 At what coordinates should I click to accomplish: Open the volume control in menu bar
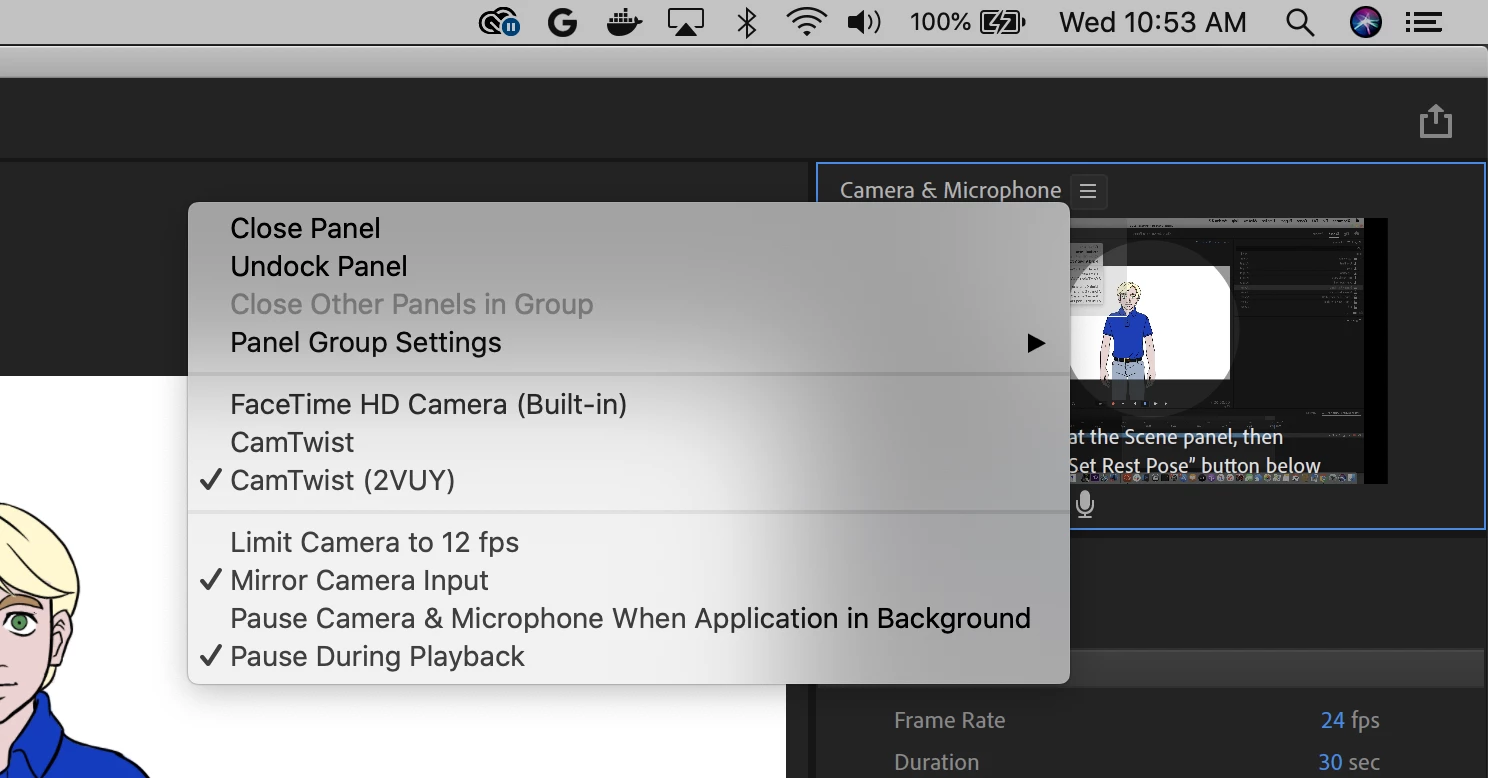point(864,22)
